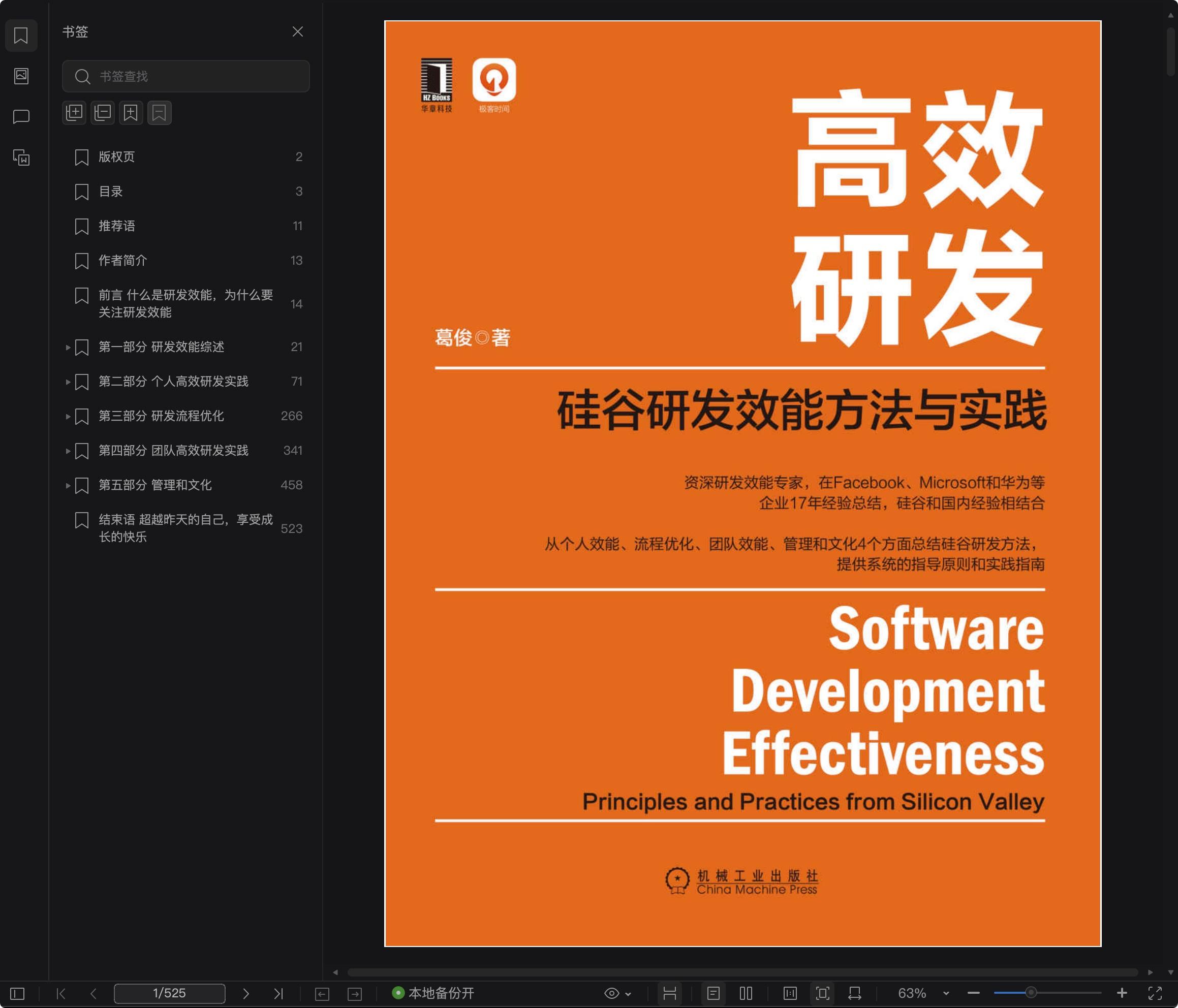1178x1008 pixels.
Task: Fit page to width icon
Action: [x=854, y=993]
